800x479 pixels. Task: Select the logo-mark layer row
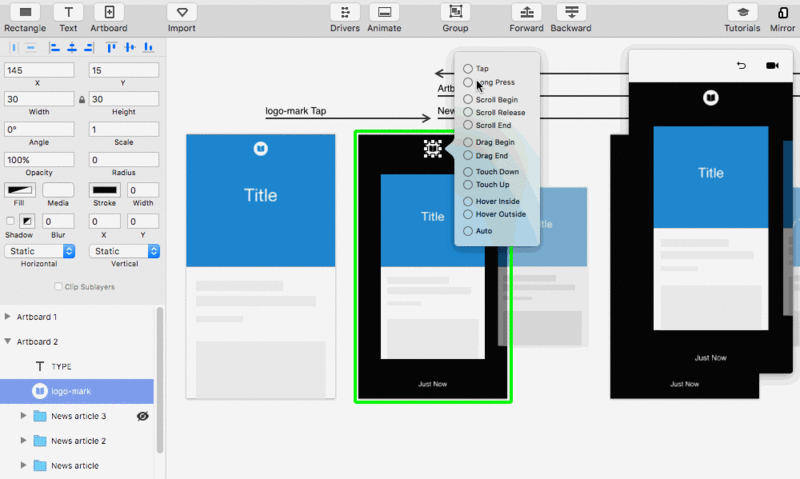(x=77, y=391)
